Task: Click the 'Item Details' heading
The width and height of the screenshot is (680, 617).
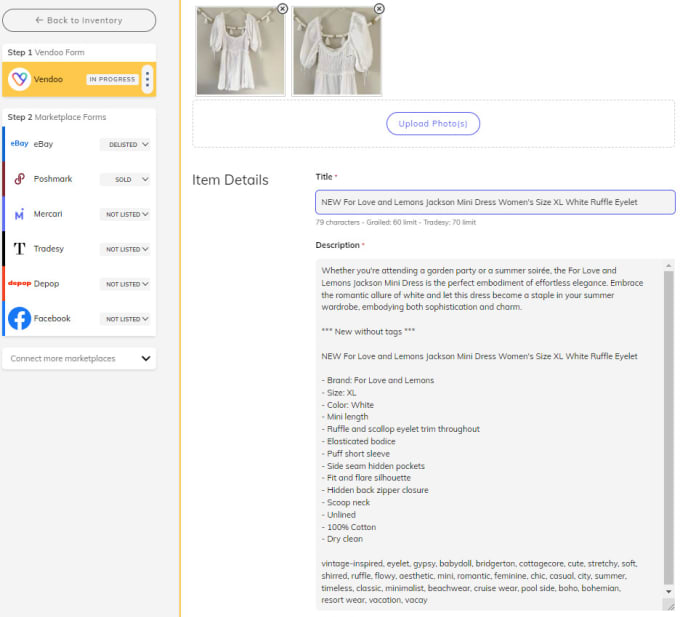Action: [230, 180]
